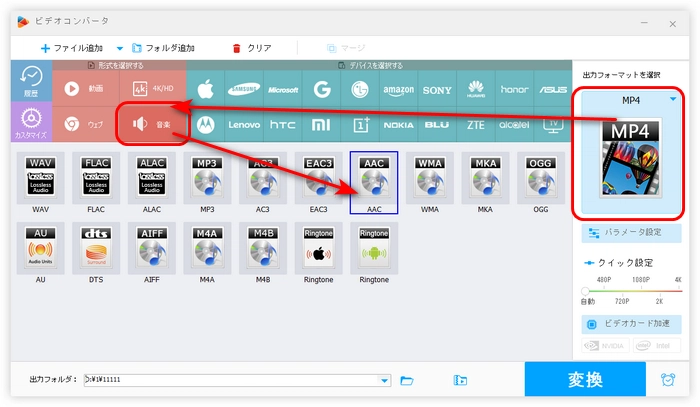This screenshot has height=407, width=700.
Task: Open the output folder browse icon
Action: 407,380
